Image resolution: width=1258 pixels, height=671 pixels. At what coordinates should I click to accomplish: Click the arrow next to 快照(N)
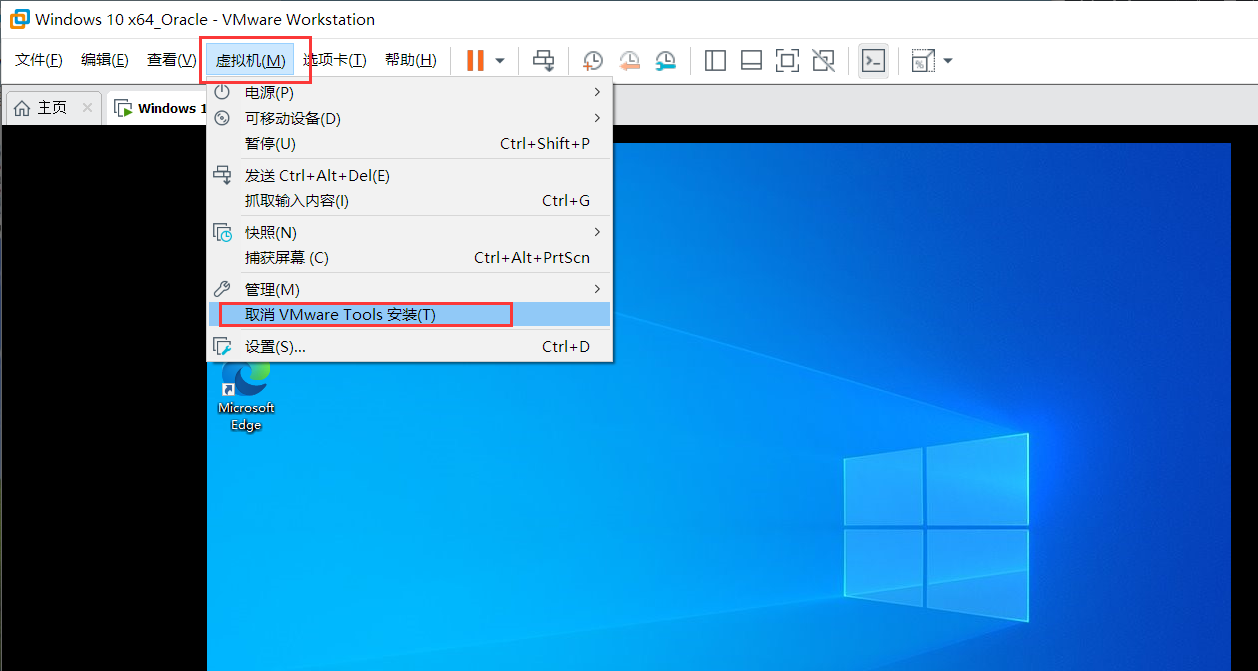click(598, 232)
